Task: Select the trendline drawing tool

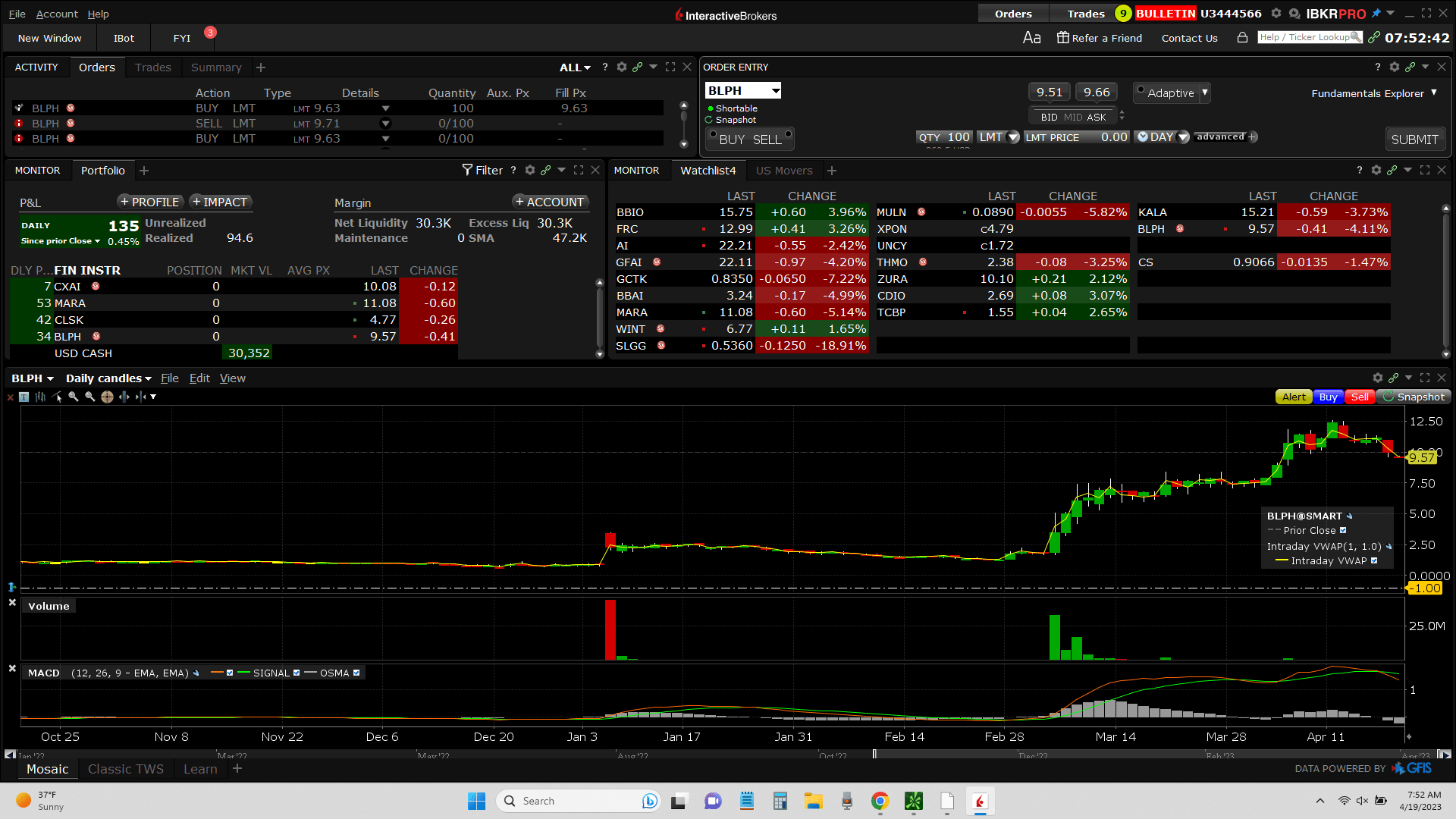Action: pyautogui.click(x=58, y=397)
